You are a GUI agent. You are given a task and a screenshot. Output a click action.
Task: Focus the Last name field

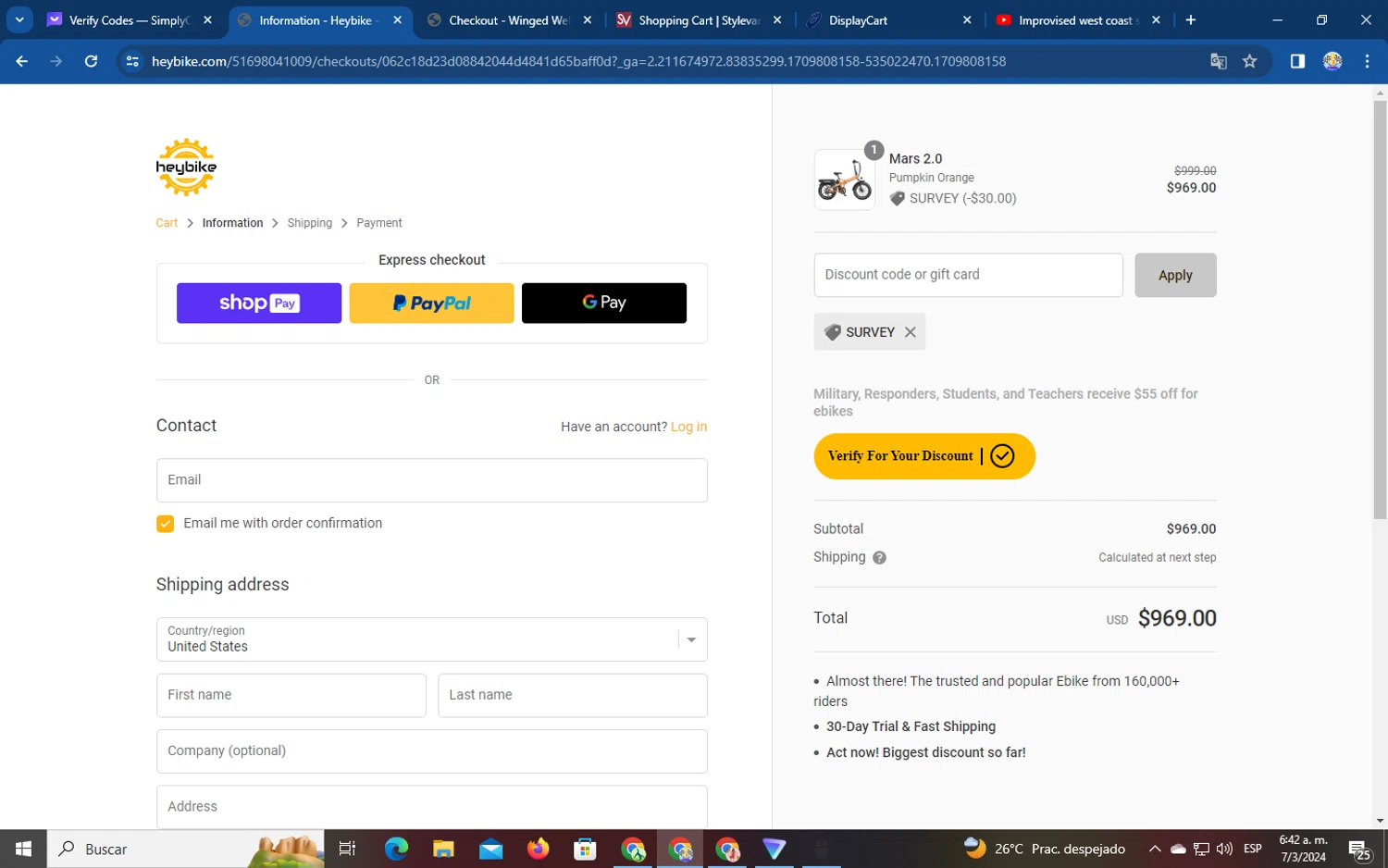click(x=573, y=695)
